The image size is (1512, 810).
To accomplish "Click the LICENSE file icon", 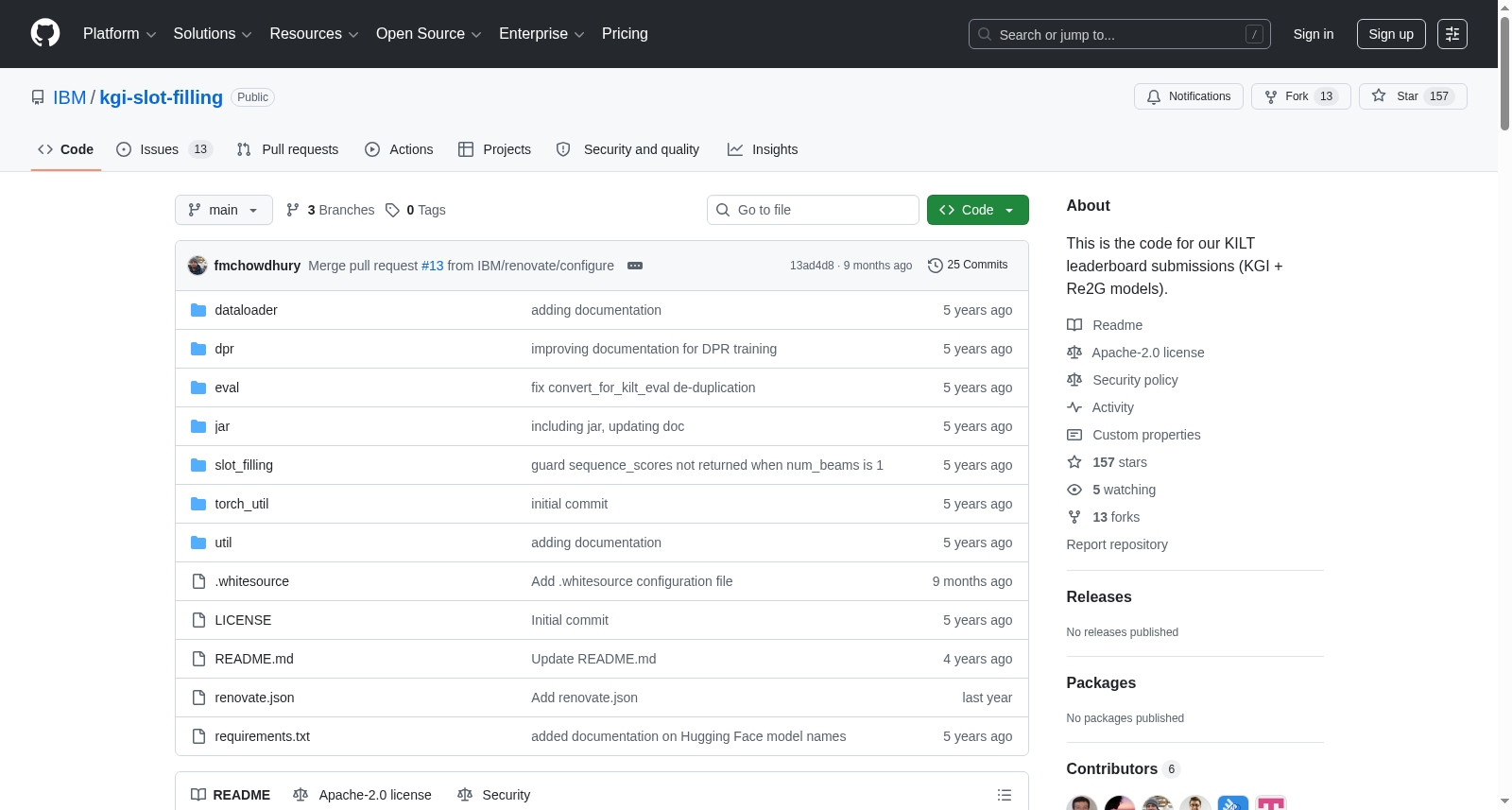I will (x=198, y=620).
